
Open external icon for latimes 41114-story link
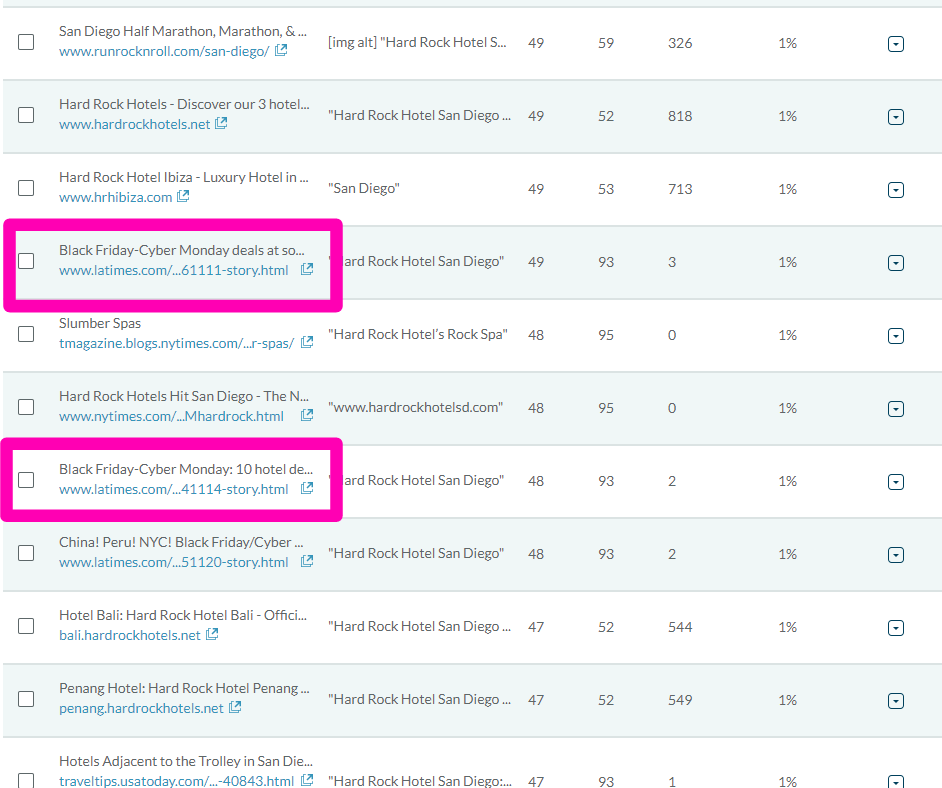point(307,488)
